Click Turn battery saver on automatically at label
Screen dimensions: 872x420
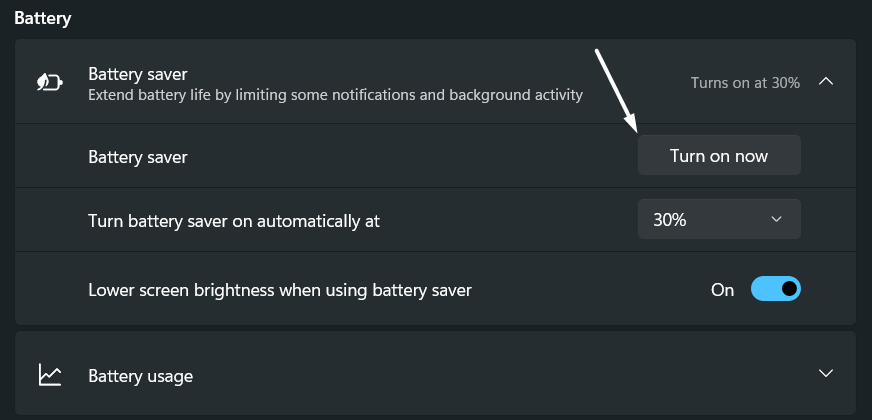click(234, 220)
